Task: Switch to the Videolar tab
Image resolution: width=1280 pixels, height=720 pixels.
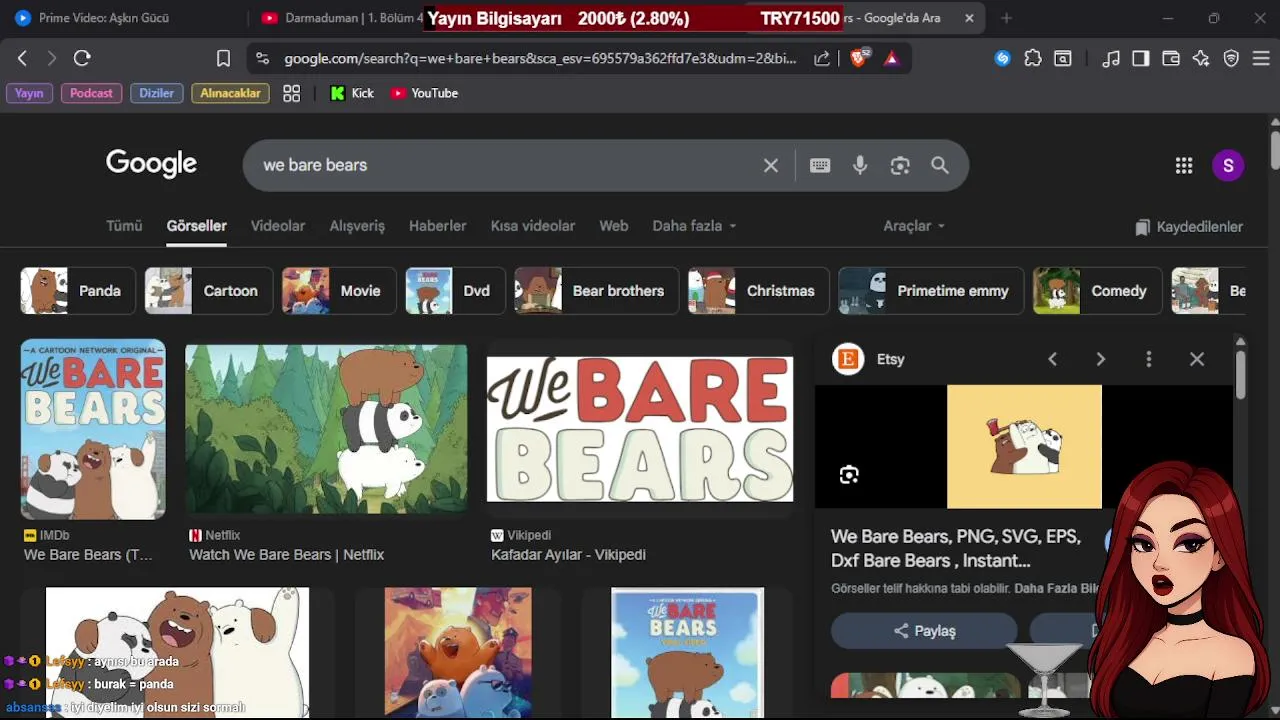Action: pos(278,226)
